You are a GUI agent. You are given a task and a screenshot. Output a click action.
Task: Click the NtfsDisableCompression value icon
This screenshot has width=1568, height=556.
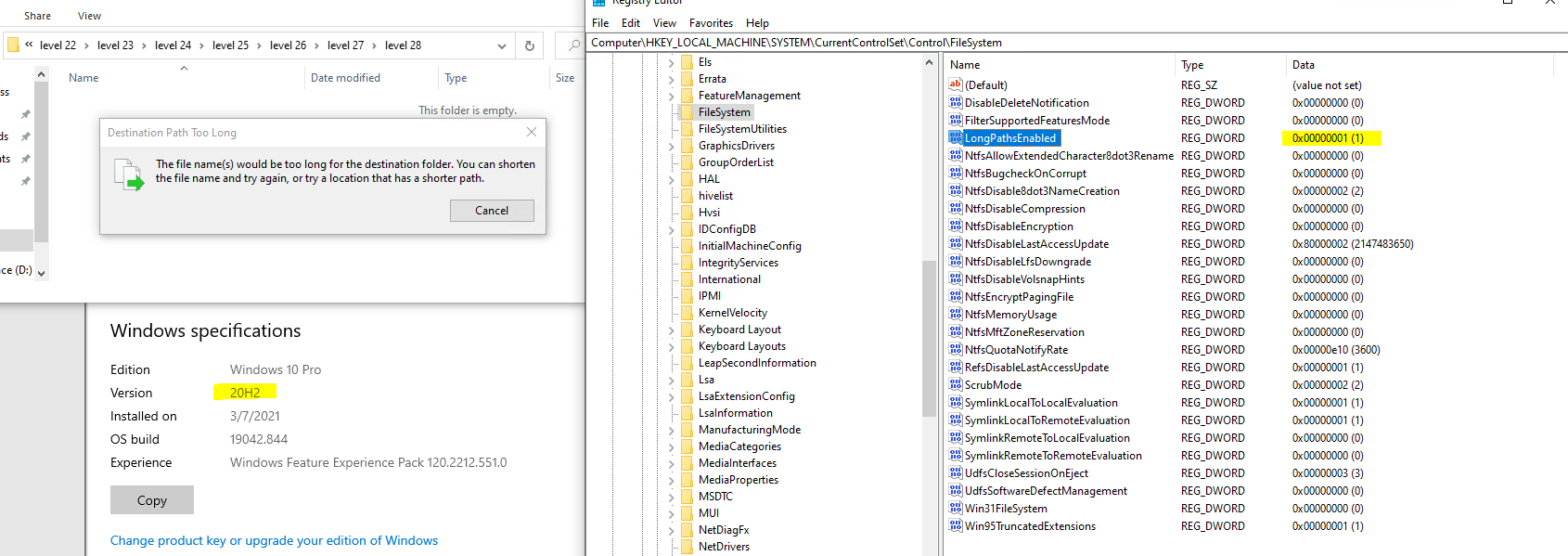click(x=955, y=208)
